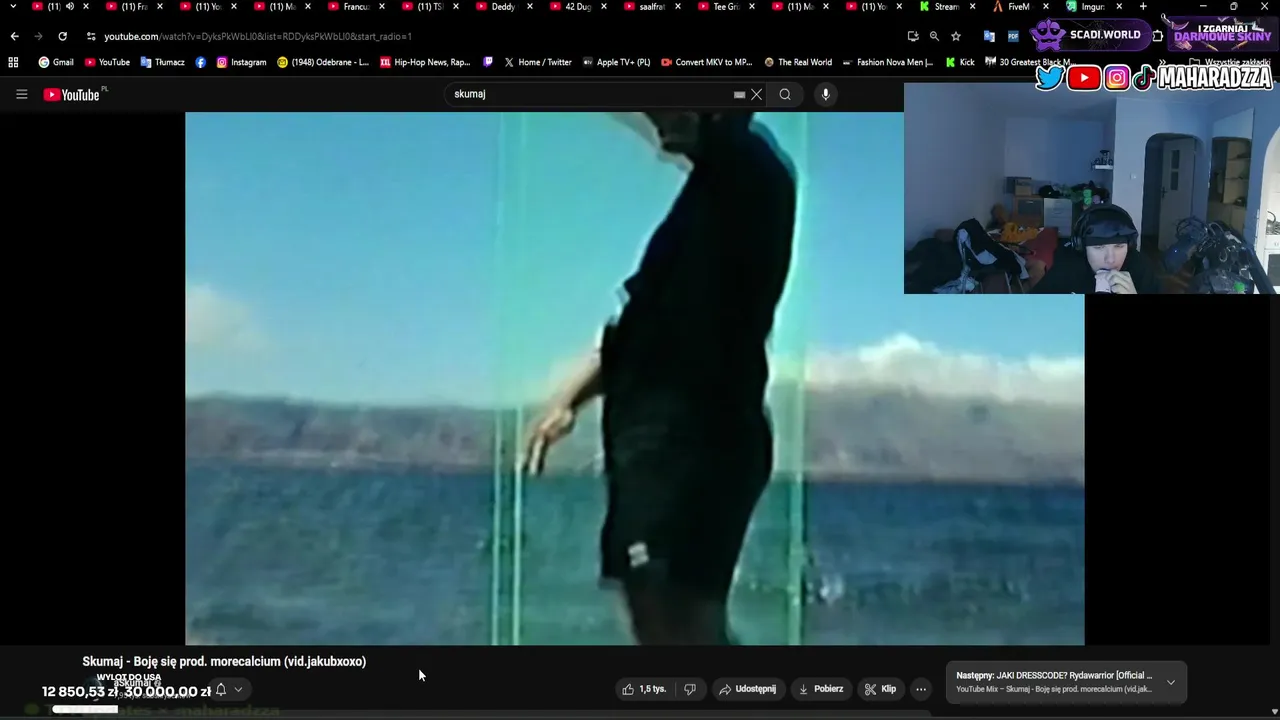Open the YouTube bookmark
The height and width of the screenshot is (720, 1280).
pos(107,62)
